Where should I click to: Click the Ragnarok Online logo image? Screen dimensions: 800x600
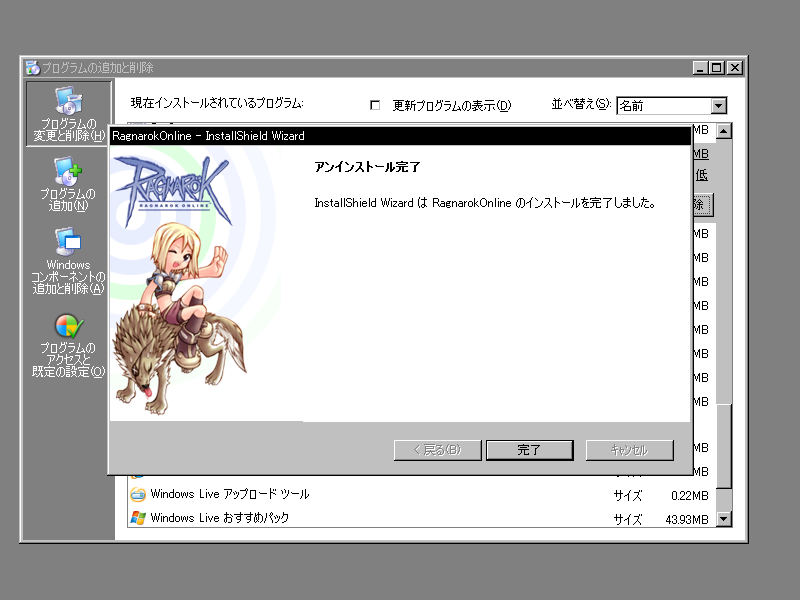[x=173, y=191]
